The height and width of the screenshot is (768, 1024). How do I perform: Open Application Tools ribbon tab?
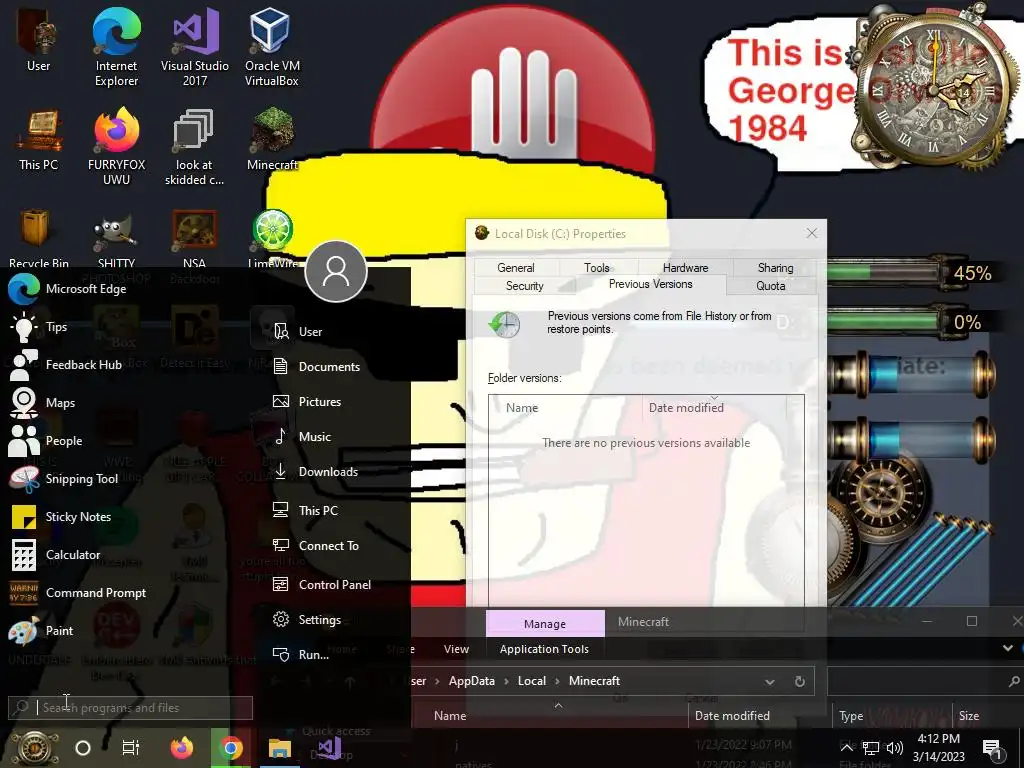(544, 649)
